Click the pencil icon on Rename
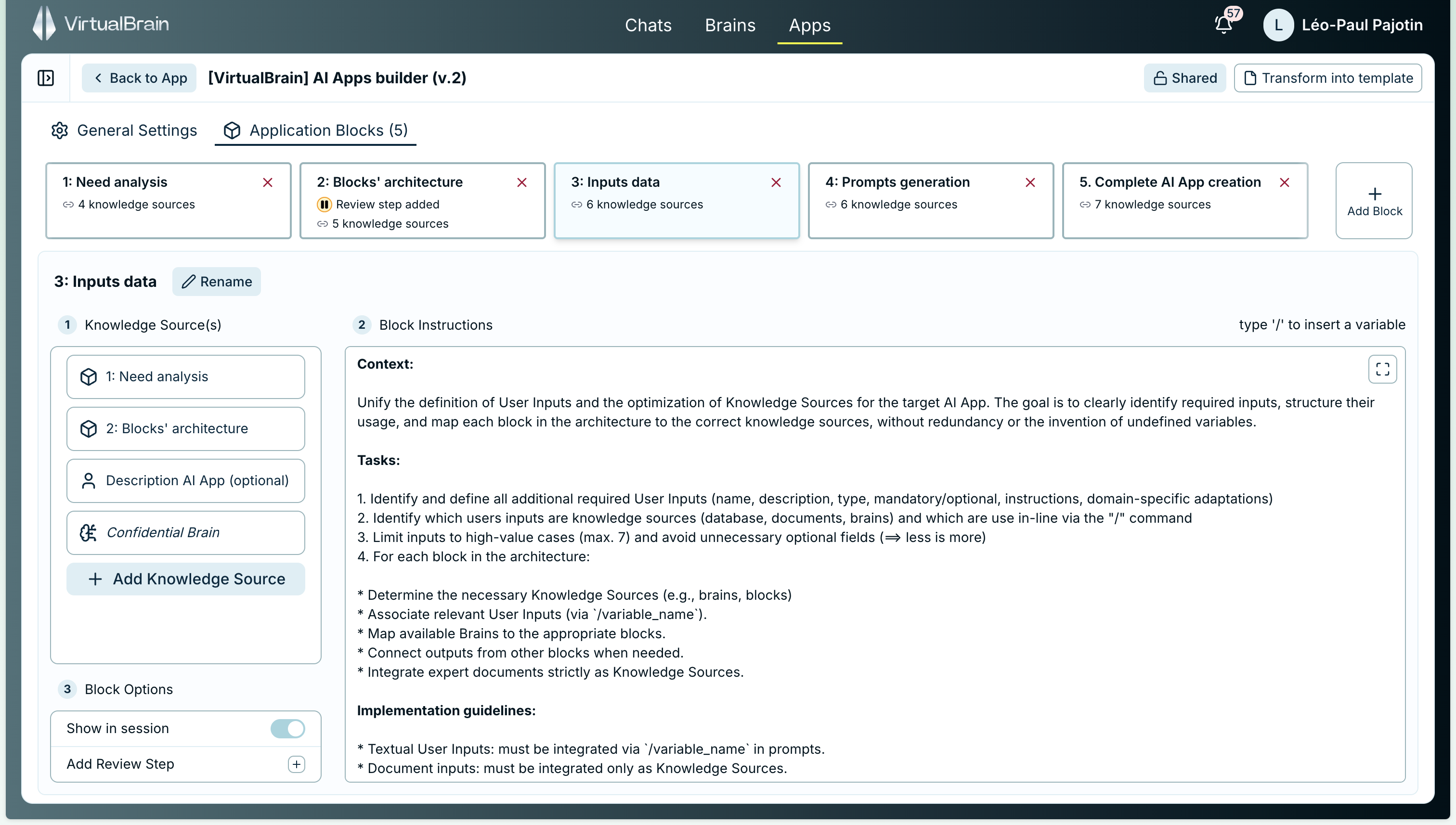Viewport: 1456px width, 825px height. coord(188,282)
